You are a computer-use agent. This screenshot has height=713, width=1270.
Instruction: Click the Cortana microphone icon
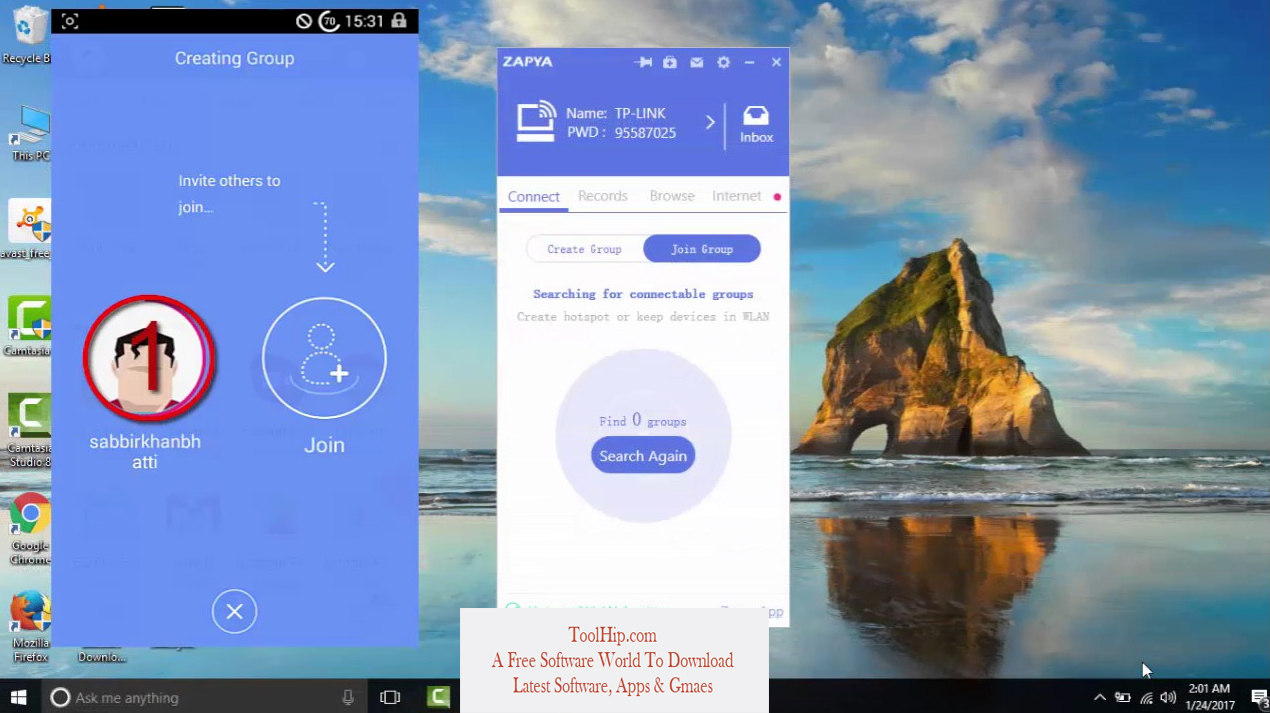point(348,697)
